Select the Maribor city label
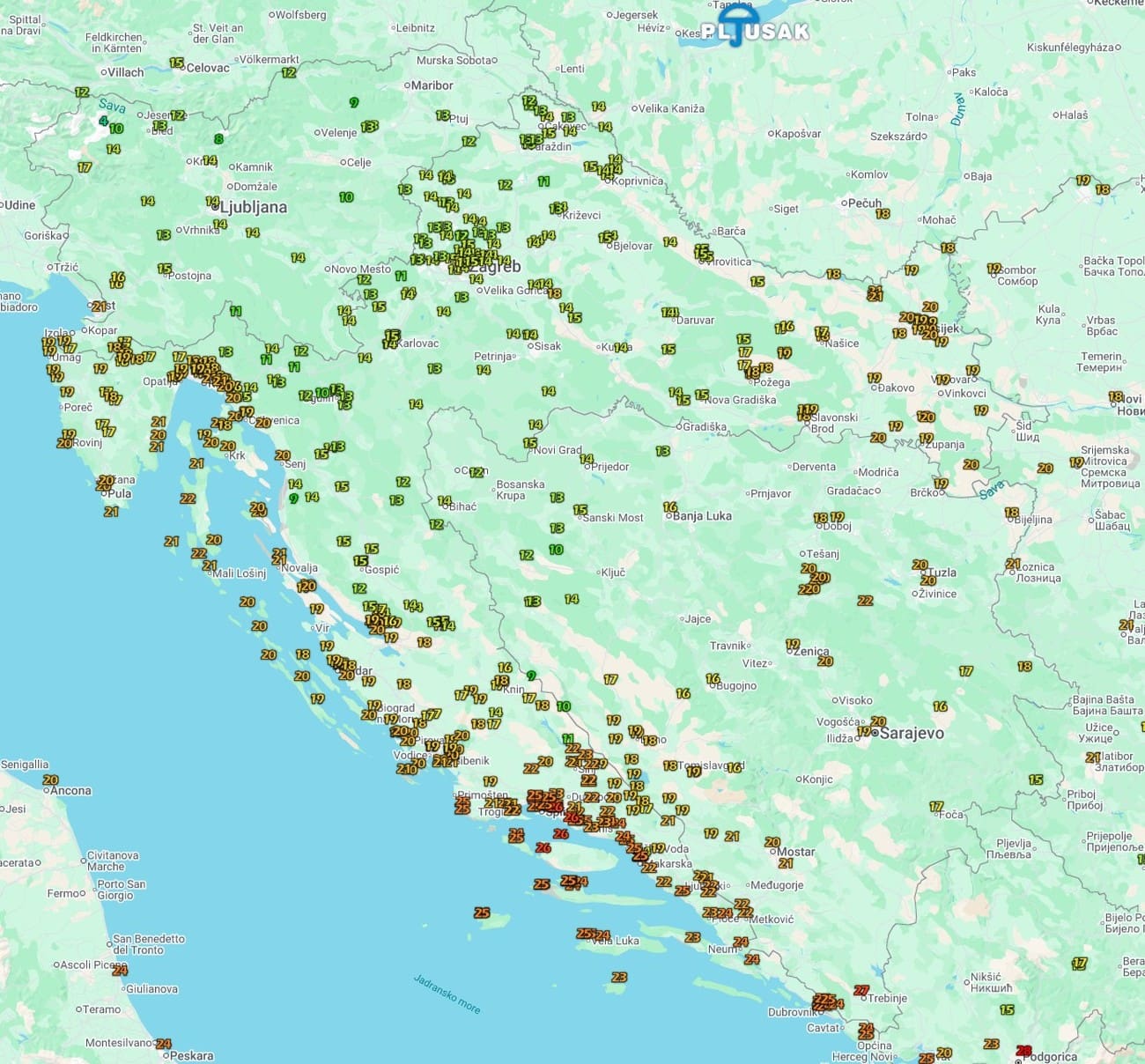This screenshot has height=1064, width=1145. click(432, 85)
